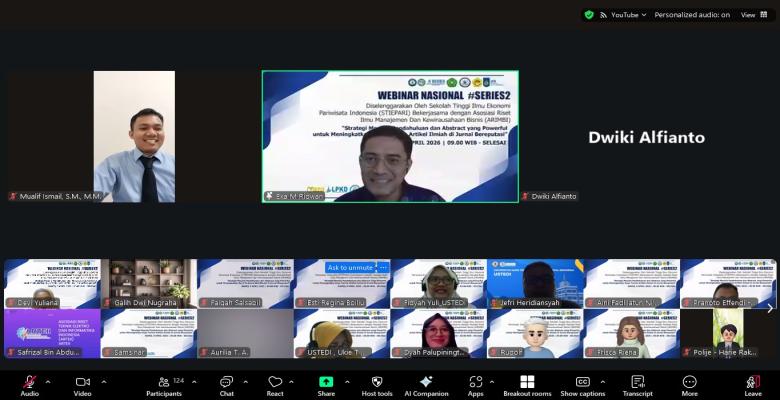Open the View layout menu

(752, 15)
